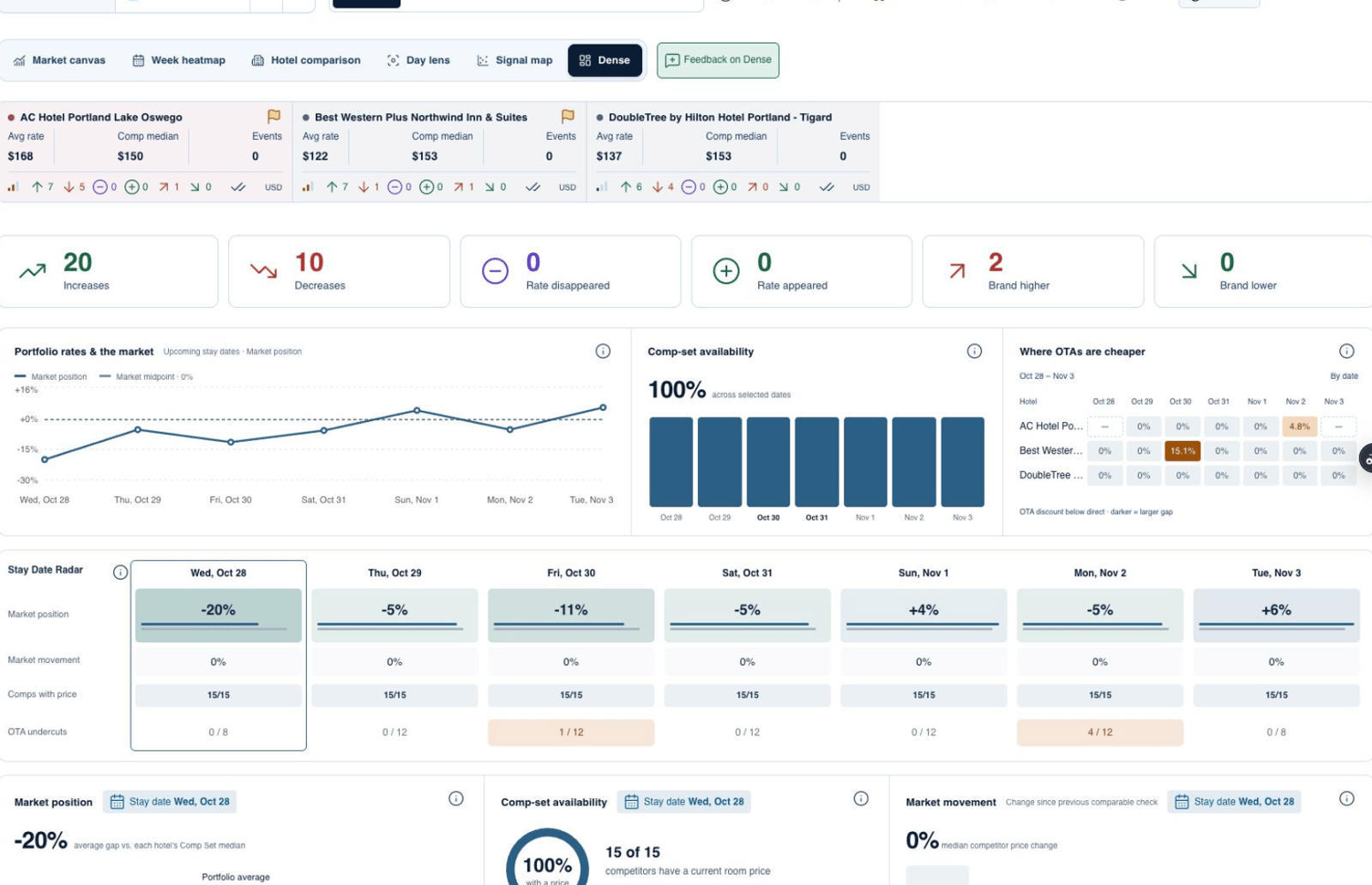Image resolution: width=1372 pixels, height=885 pixels.
Task: Click bar chart icon on Best Western card
Action: (x=308, y=187)
